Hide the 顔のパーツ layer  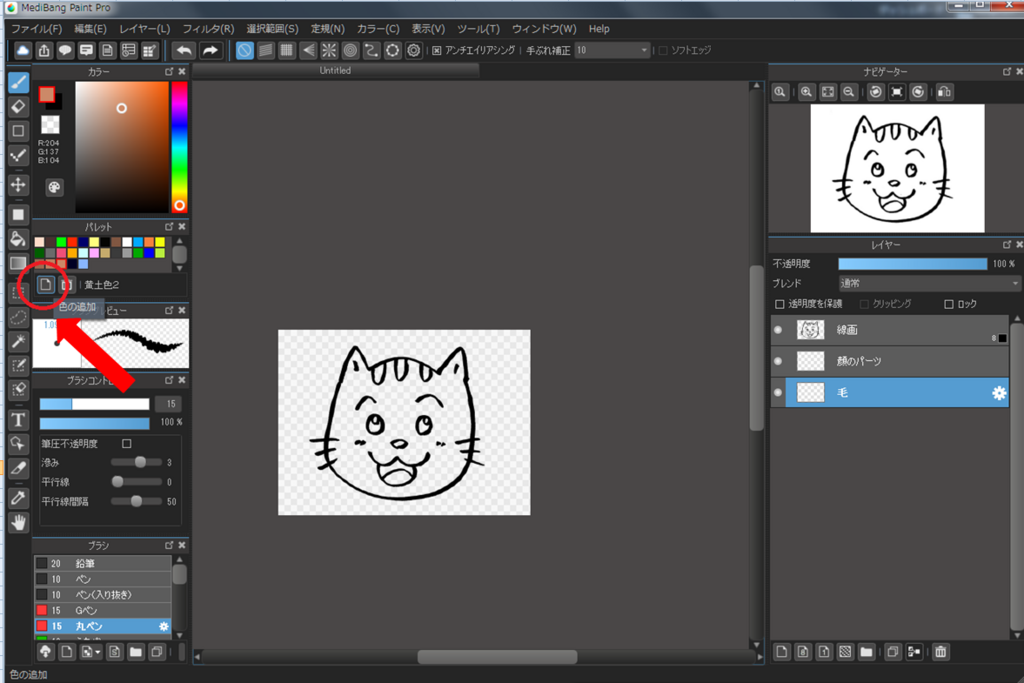click(778, 361)
